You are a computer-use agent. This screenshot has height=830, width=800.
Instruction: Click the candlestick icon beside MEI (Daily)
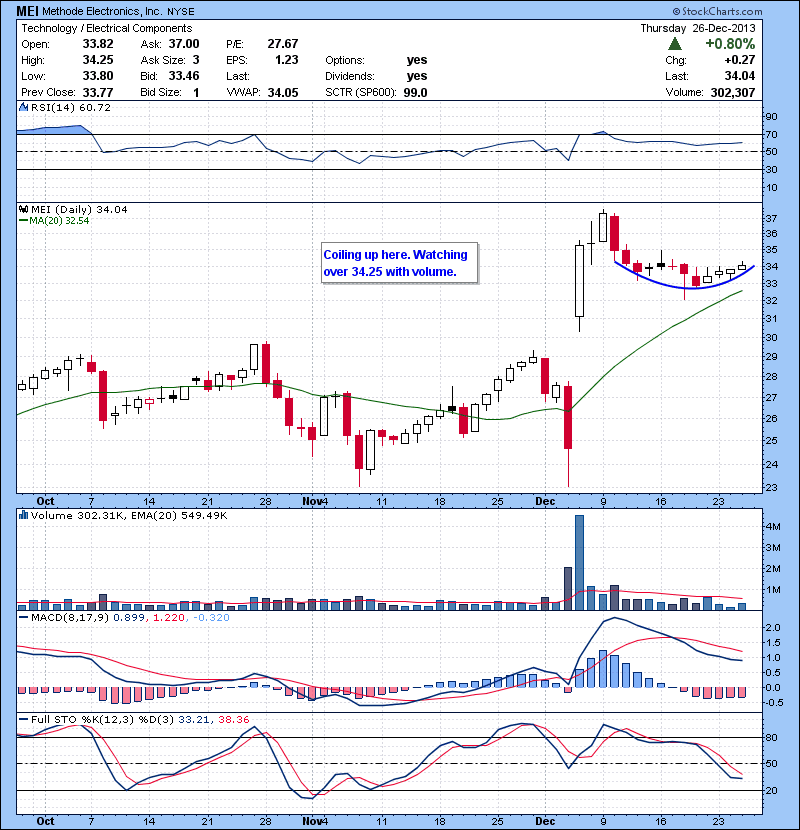click(23, 210)
